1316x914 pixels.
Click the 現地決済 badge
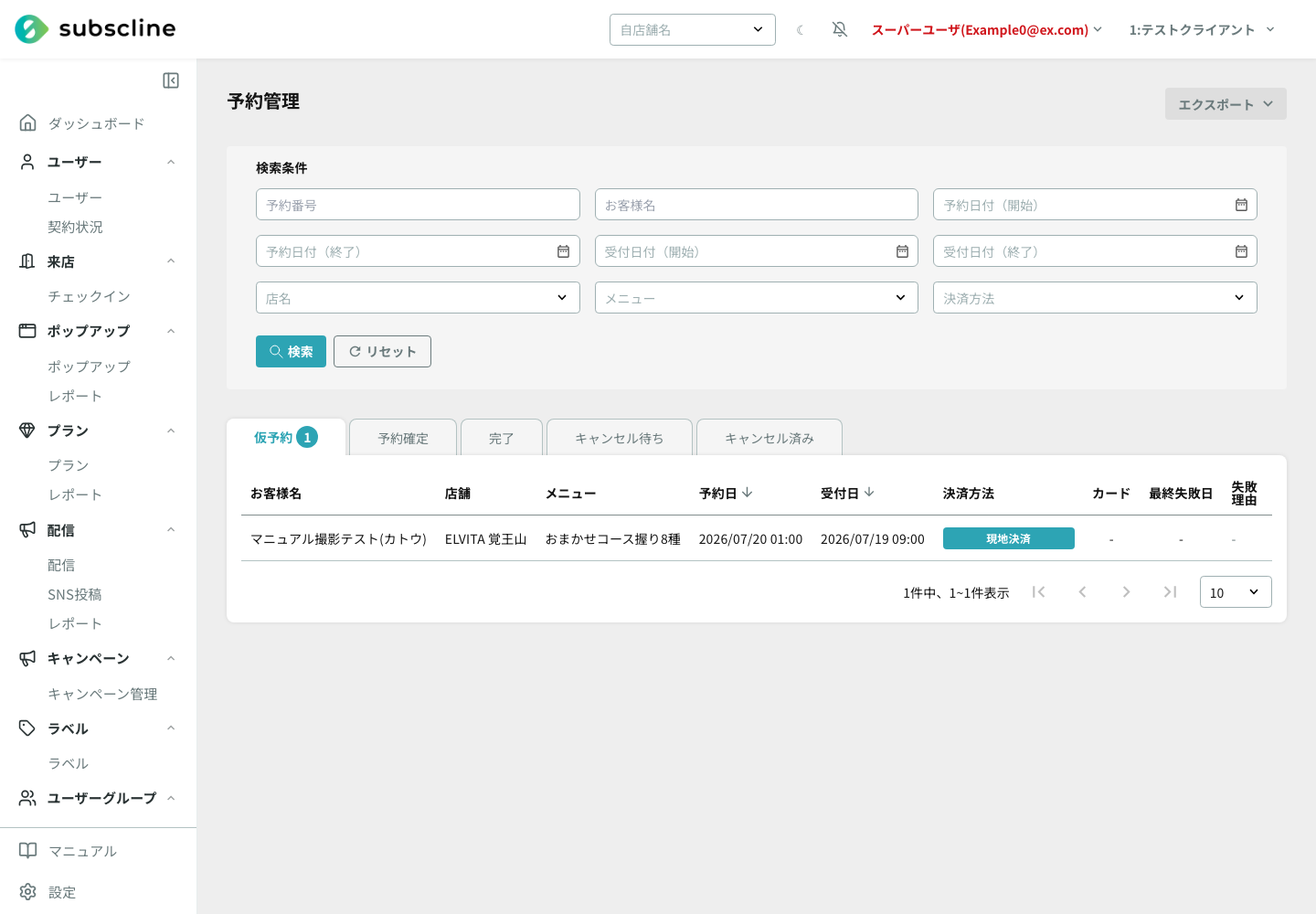pyautogui.click(x=1009, y=538)
